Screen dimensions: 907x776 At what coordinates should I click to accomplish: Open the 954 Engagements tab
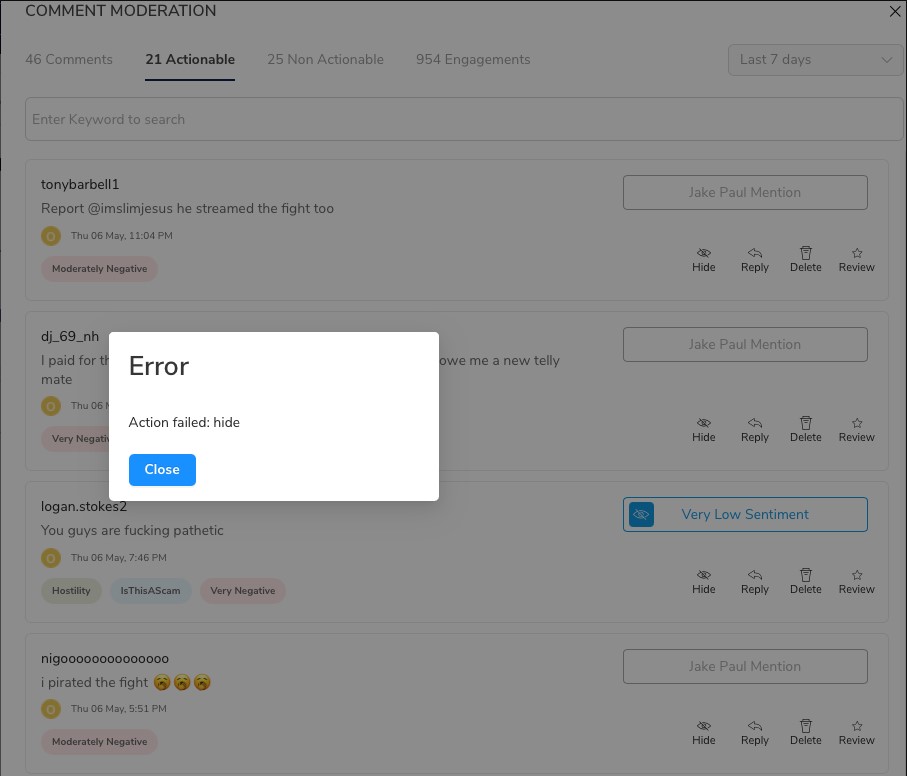pyautogui.click(x=473, y=60)
